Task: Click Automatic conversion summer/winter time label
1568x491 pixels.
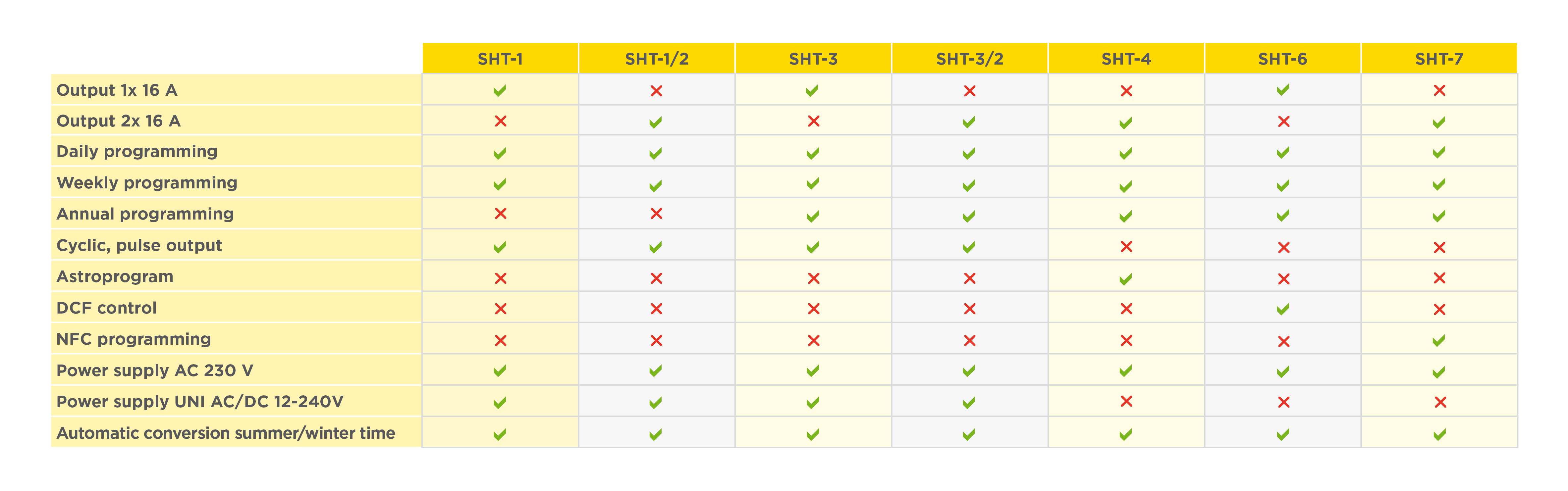Action: coord(226,433)
